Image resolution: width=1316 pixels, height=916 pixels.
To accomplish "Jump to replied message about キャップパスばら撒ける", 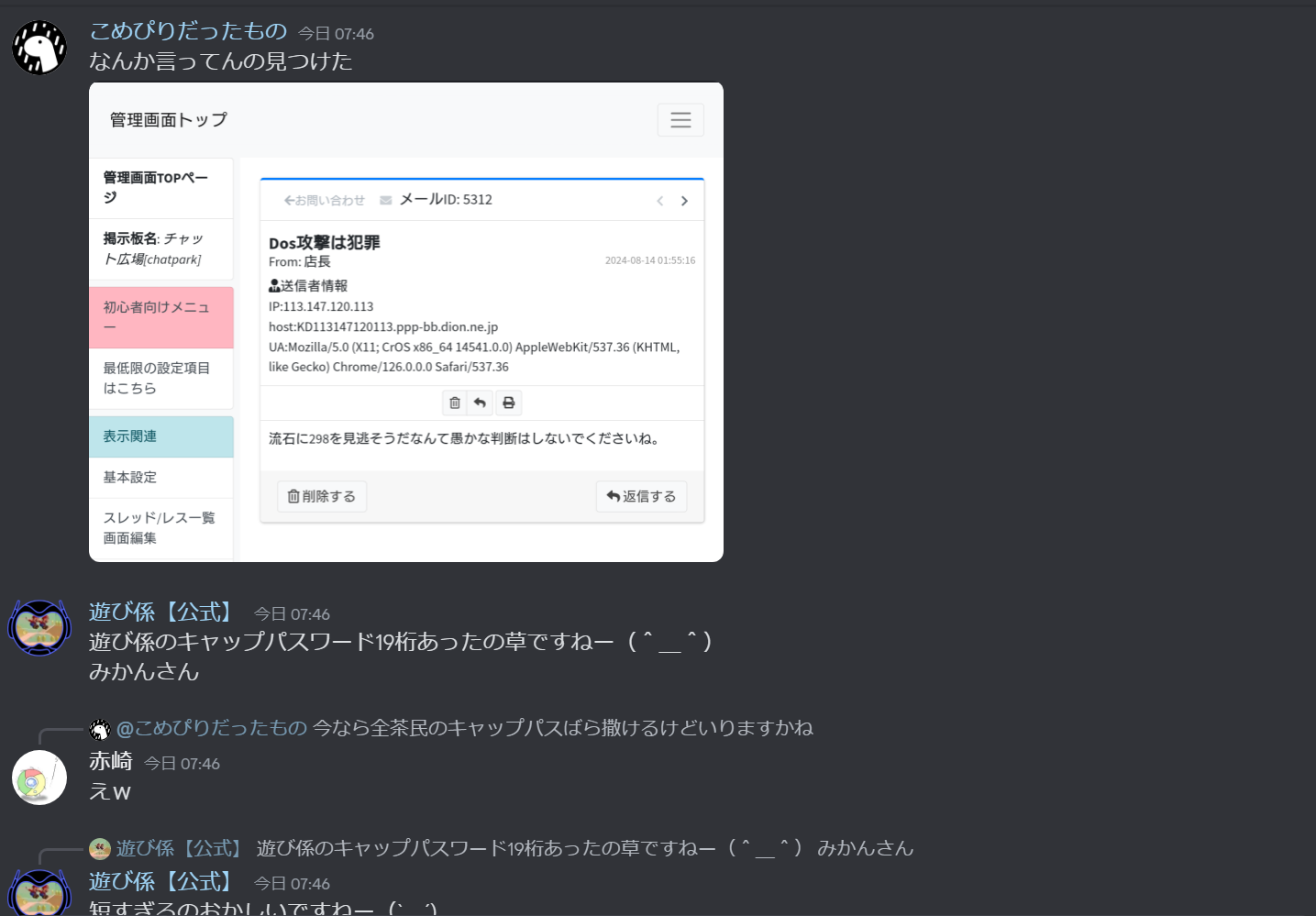I will click(x=563, y=728).
